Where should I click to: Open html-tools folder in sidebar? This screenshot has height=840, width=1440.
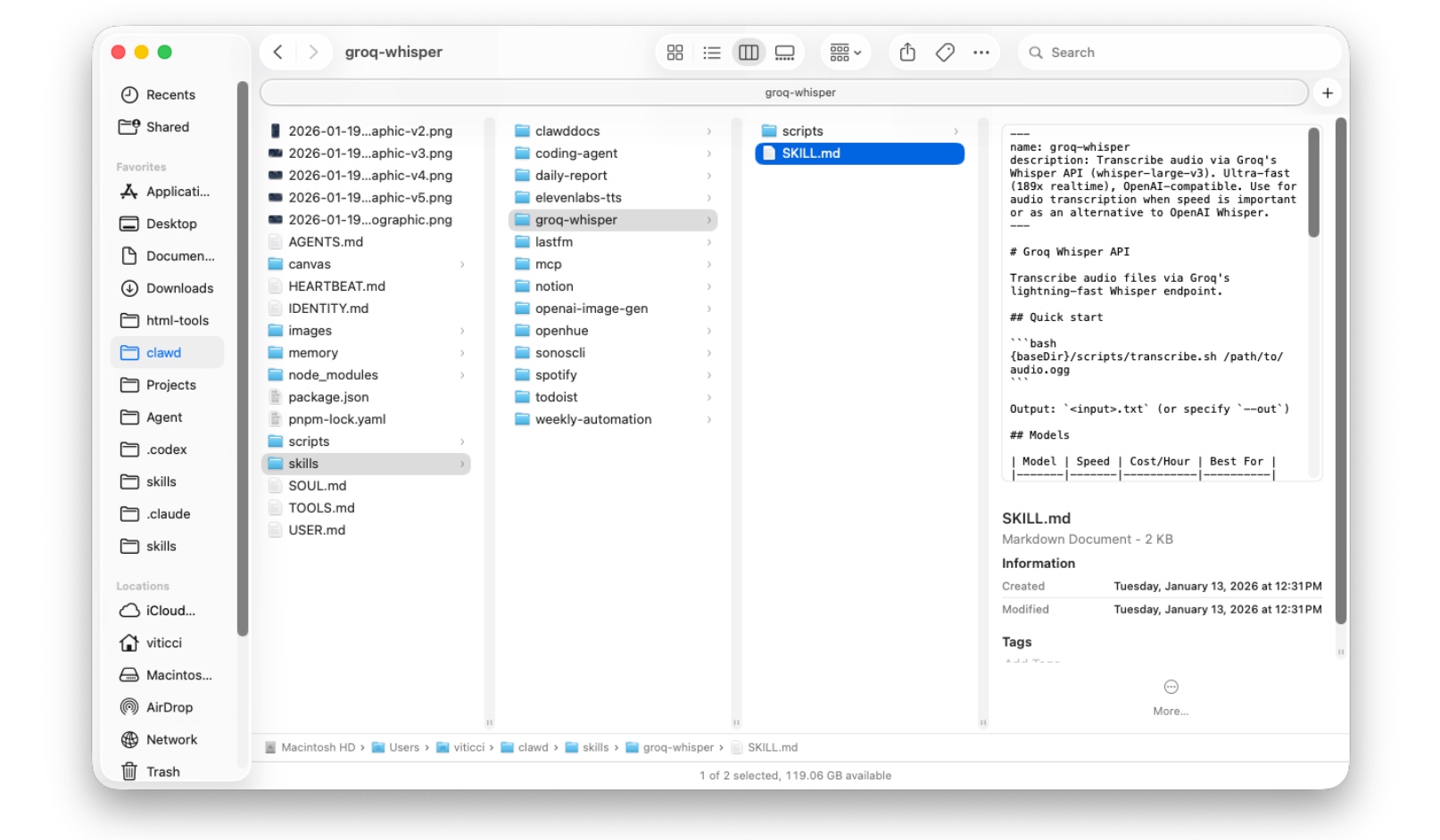170,320
